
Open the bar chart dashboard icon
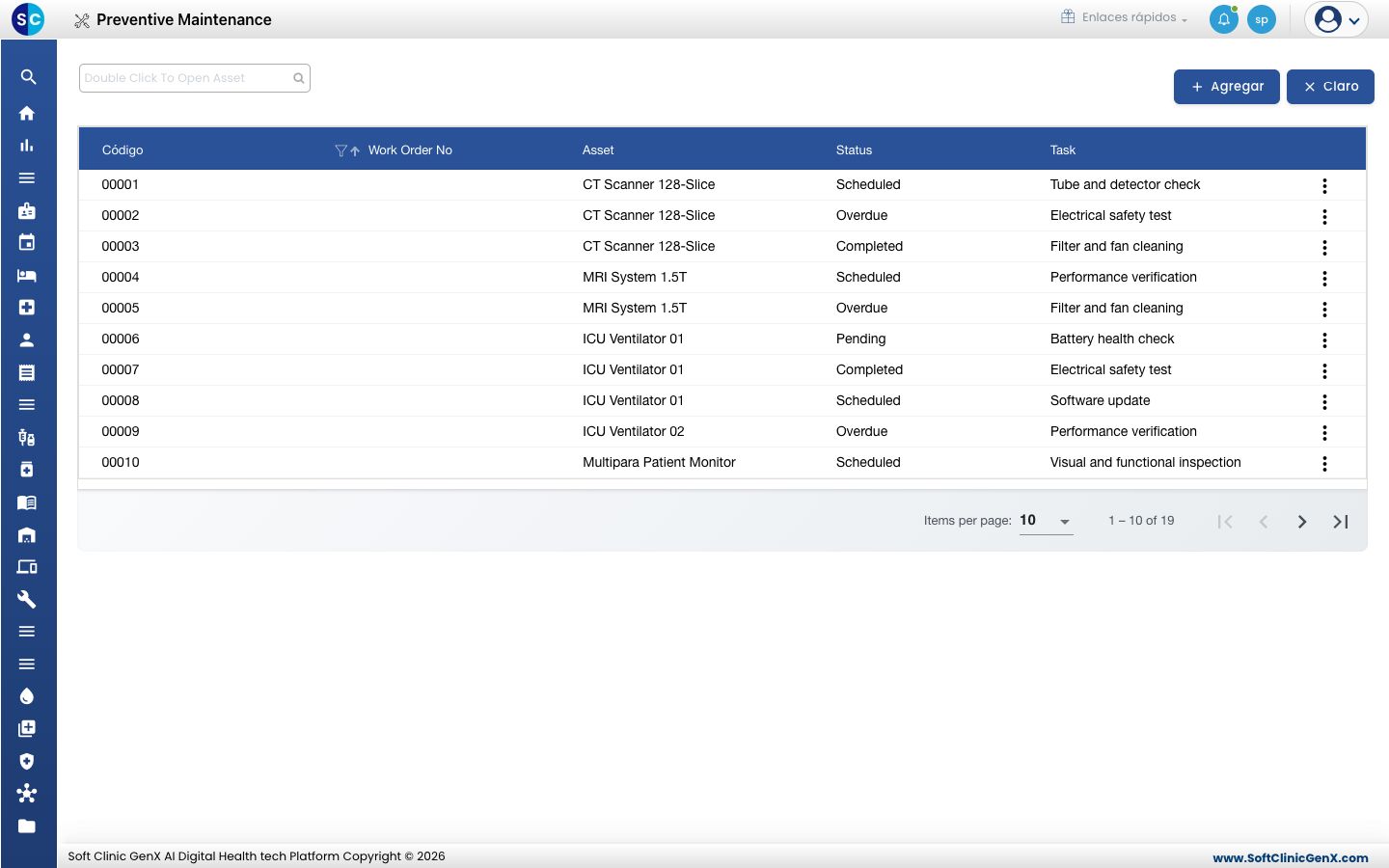pyautogui.click(x=27, y=146)
